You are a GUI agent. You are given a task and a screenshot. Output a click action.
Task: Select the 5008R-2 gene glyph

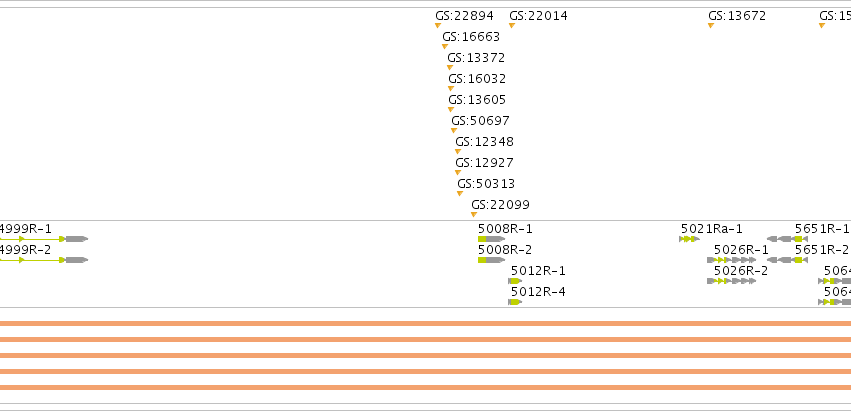[492, 260]
